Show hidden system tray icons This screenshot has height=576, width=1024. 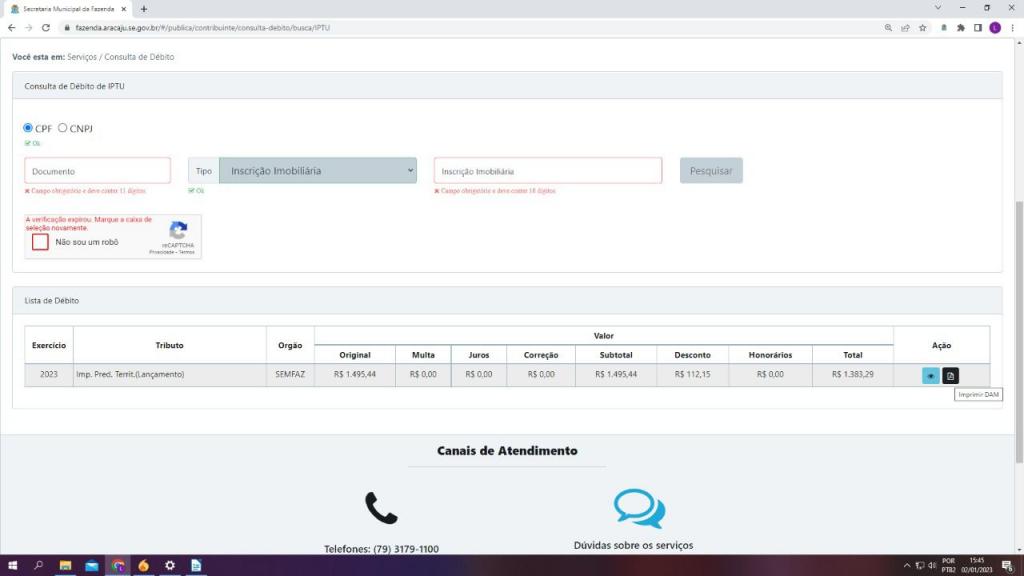tap(907, 566)
